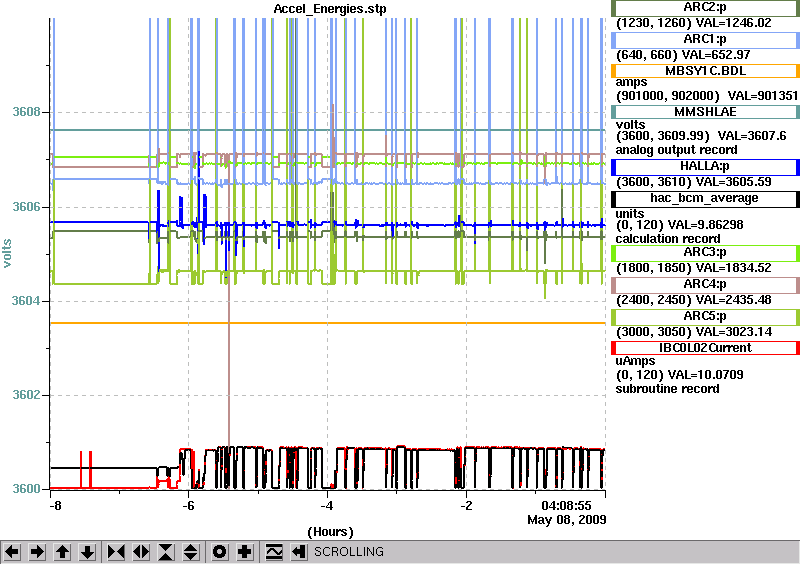Click the -6 hours x-axis tick label

(x=188, y=506)
